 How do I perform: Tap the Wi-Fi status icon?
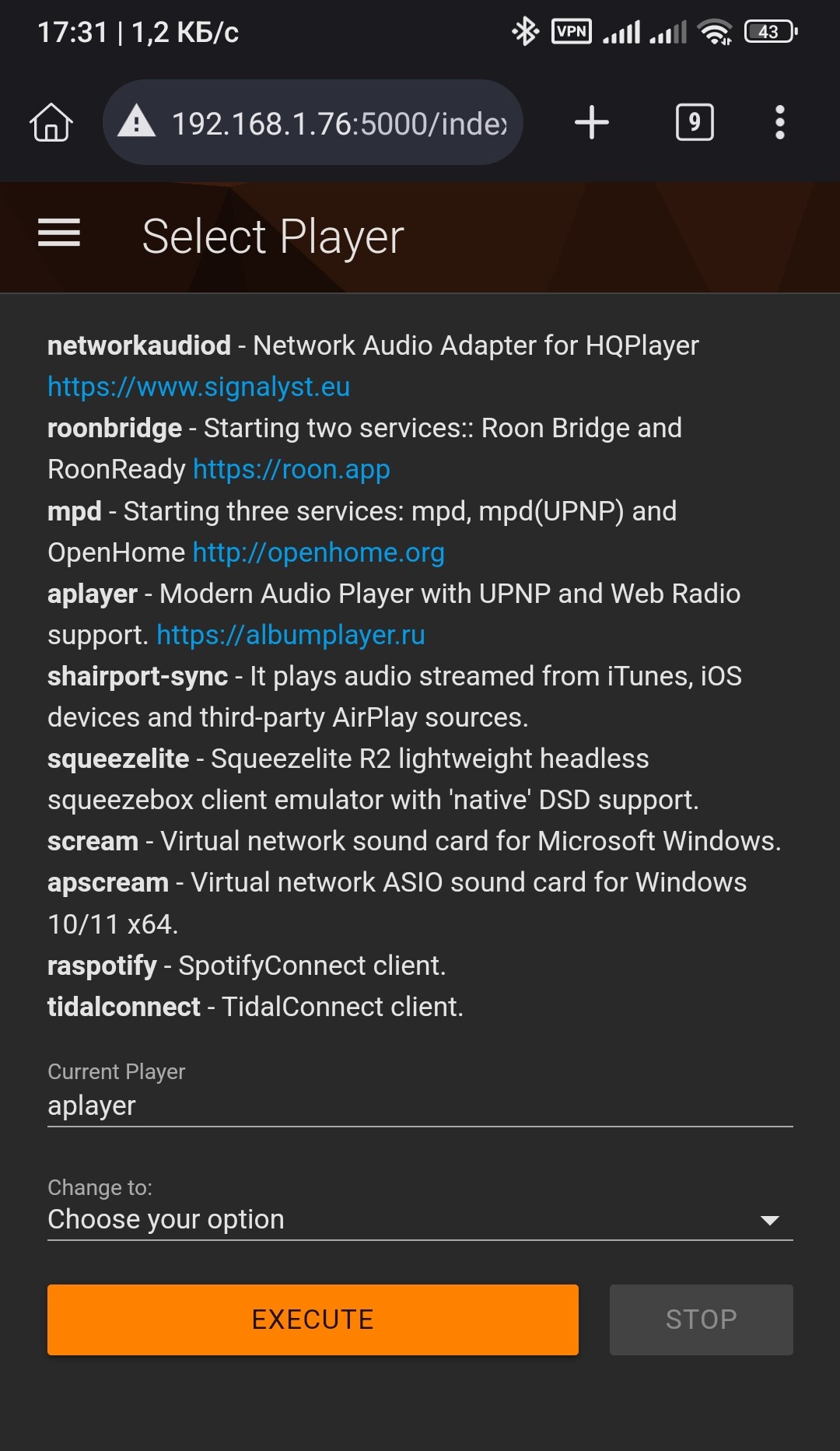(x=715, y=32)
